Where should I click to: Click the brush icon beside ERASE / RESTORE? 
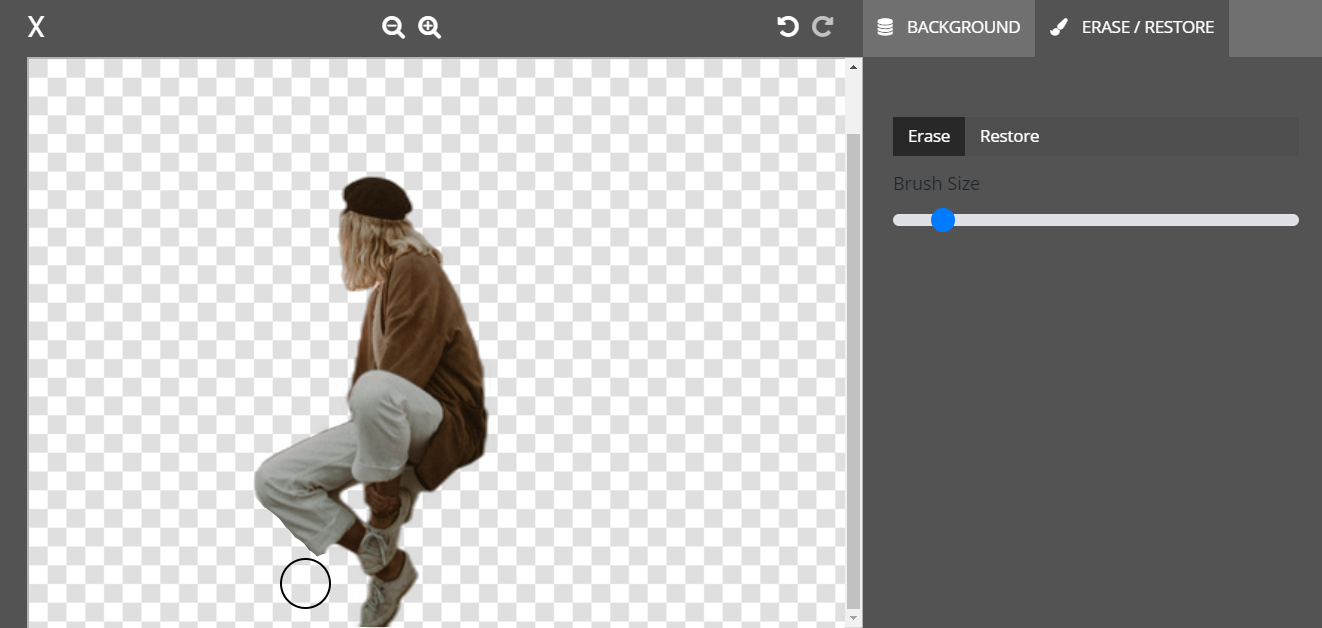click(1058, 28)
